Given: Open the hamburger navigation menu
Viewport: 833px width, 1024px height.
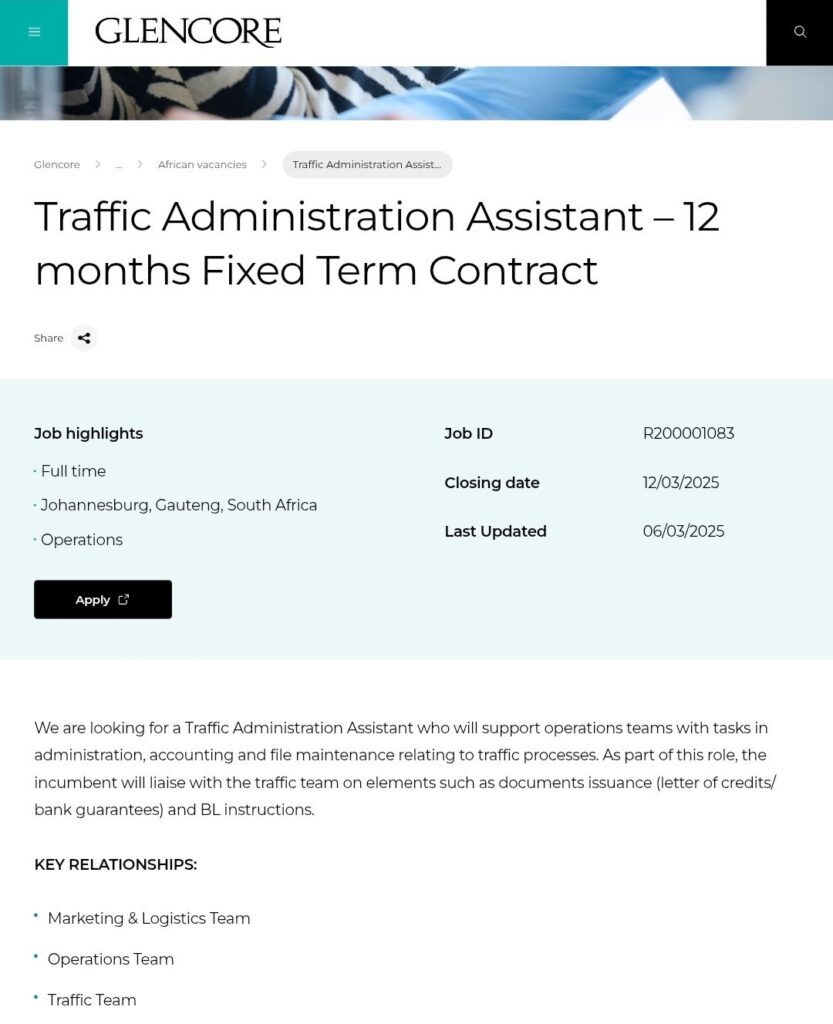Looking at the screenshot, I should 34,32.
